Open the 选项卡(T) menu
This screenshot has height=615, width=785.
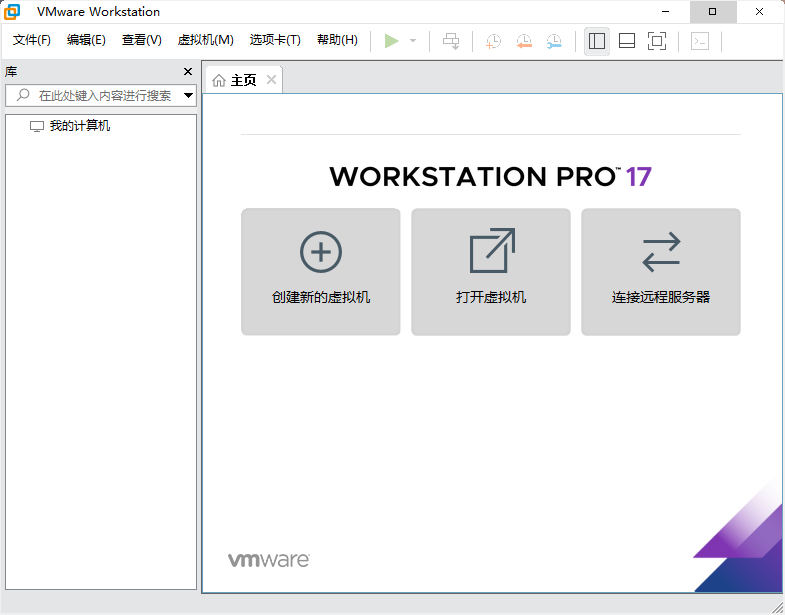coord(275,40)
